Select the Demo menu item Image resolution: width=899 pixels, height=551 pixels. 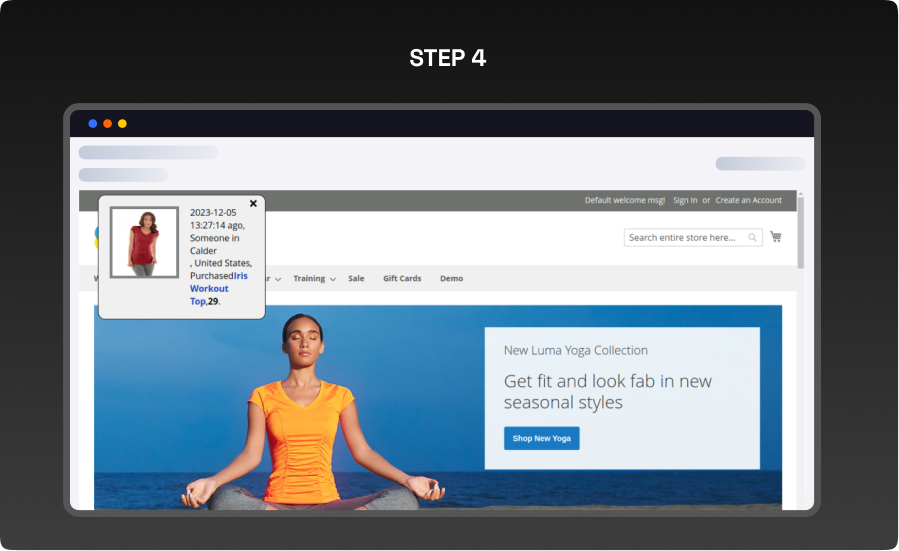[x=451, y=278]
